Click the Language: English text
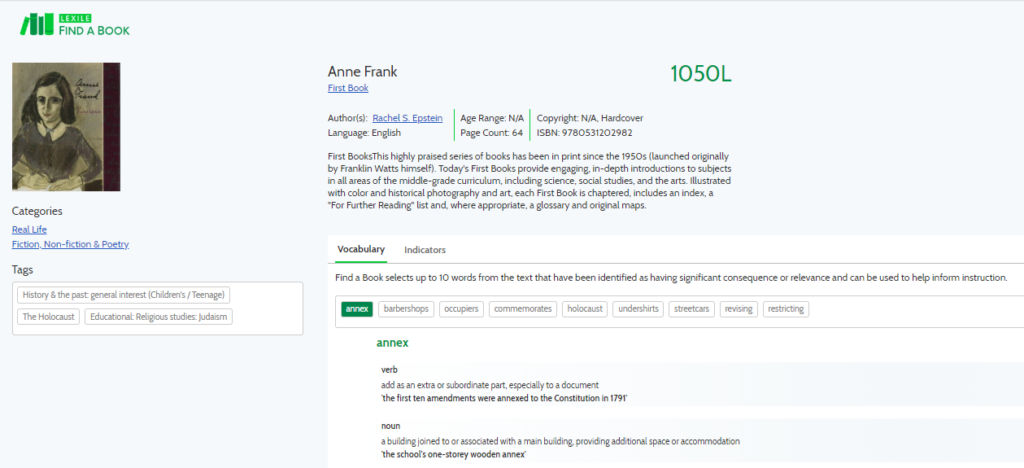The width and height of the screenshot is (1024, 468). pyautogui.click(x=364, y=133)
